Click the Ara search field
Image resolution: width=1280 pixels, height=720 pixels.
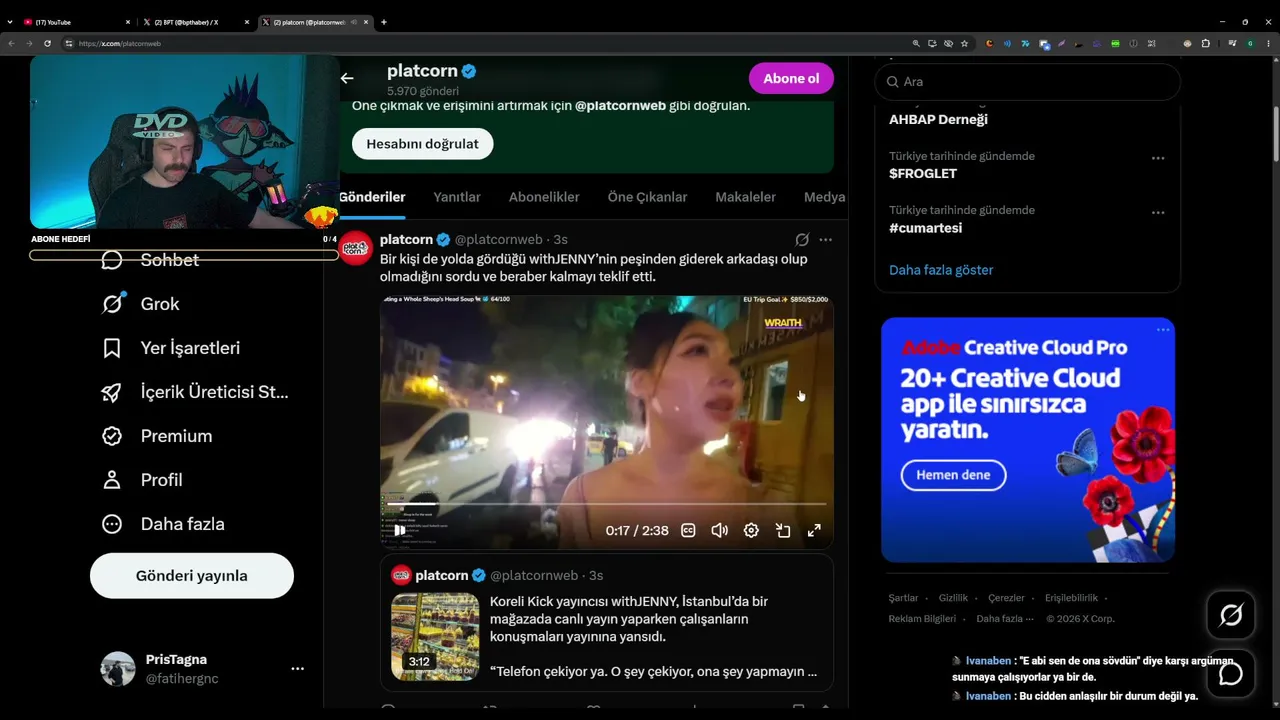click(1028, 82)
